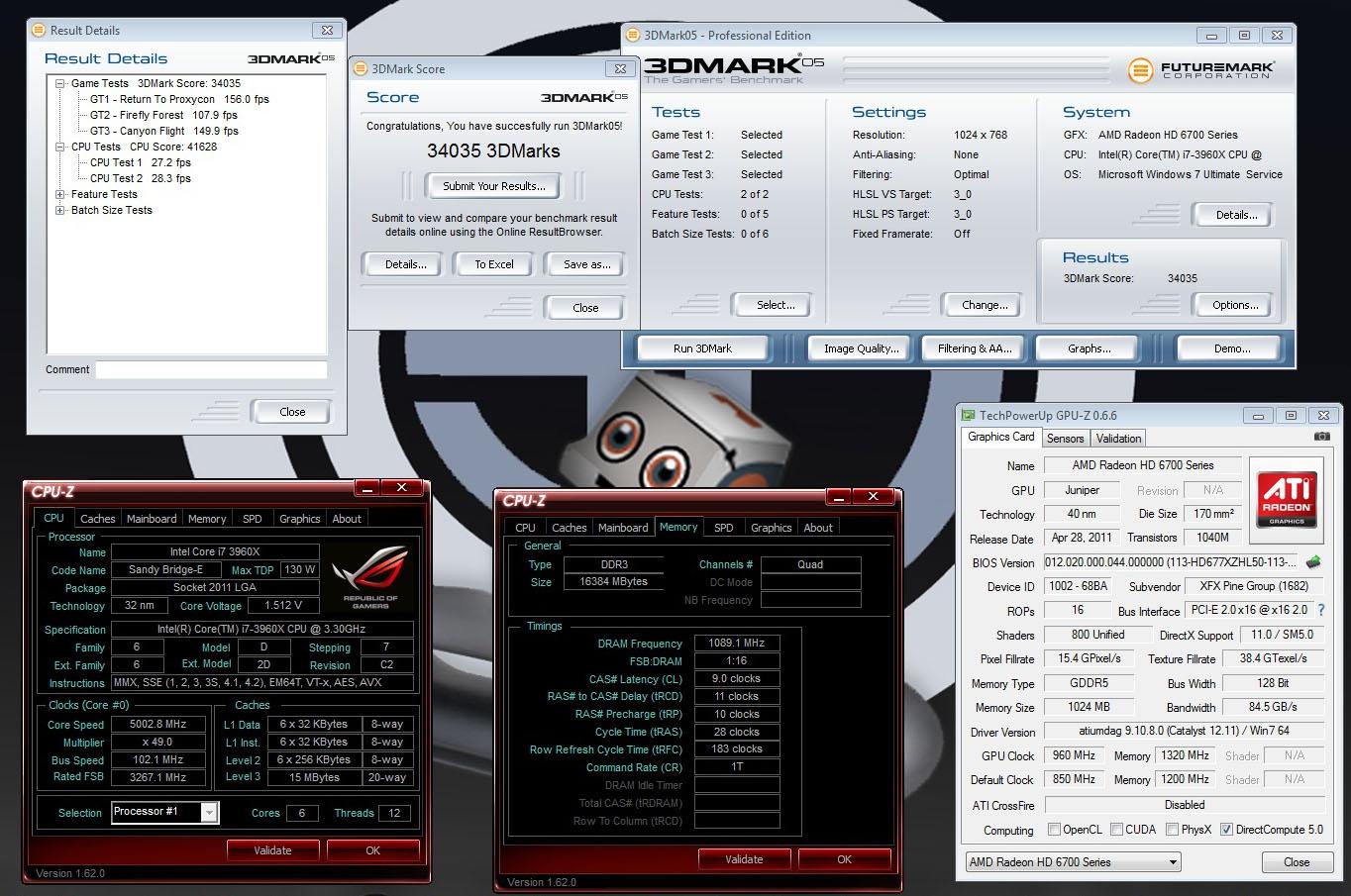1351x896 pixels.
Task: Open About tab in left CPU-Z window
Action: (347, 519)
